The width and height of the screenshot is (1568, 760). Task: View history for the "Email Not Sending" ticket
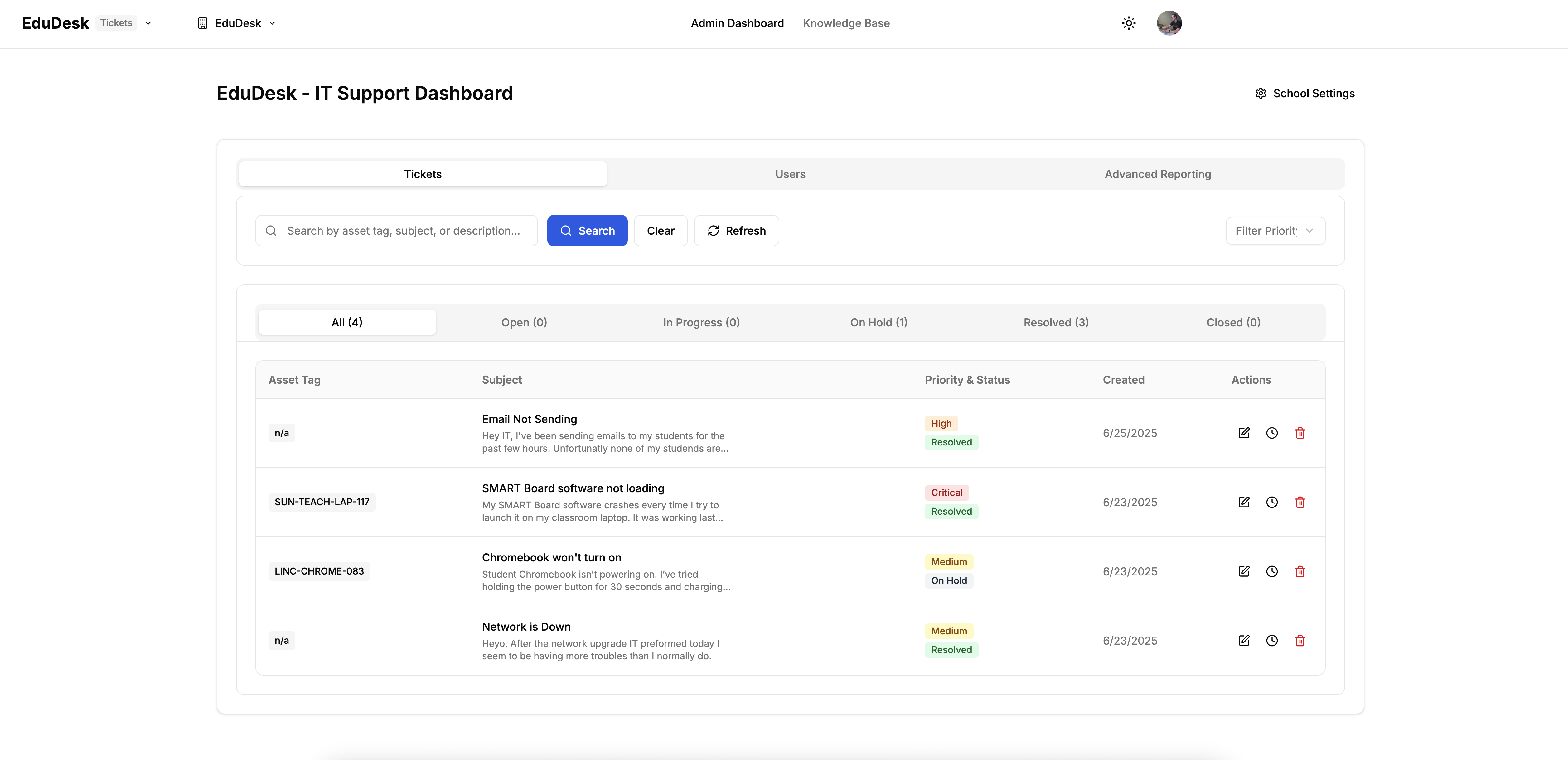coord(1272,433)
